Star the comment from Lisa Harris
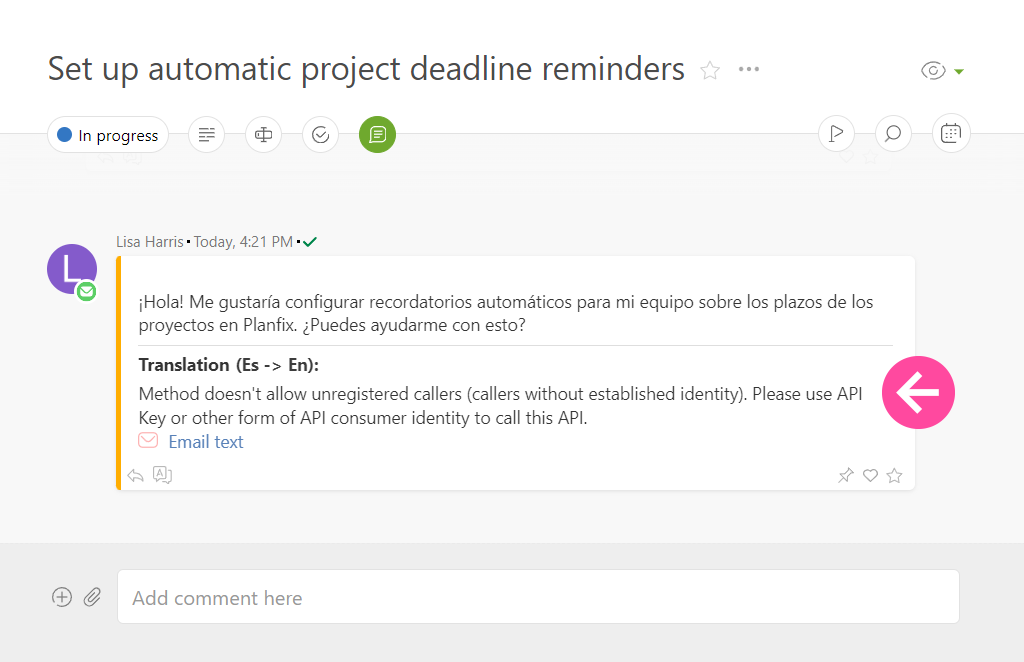Viewport: 1024px width, 662px height. [894, 475]
